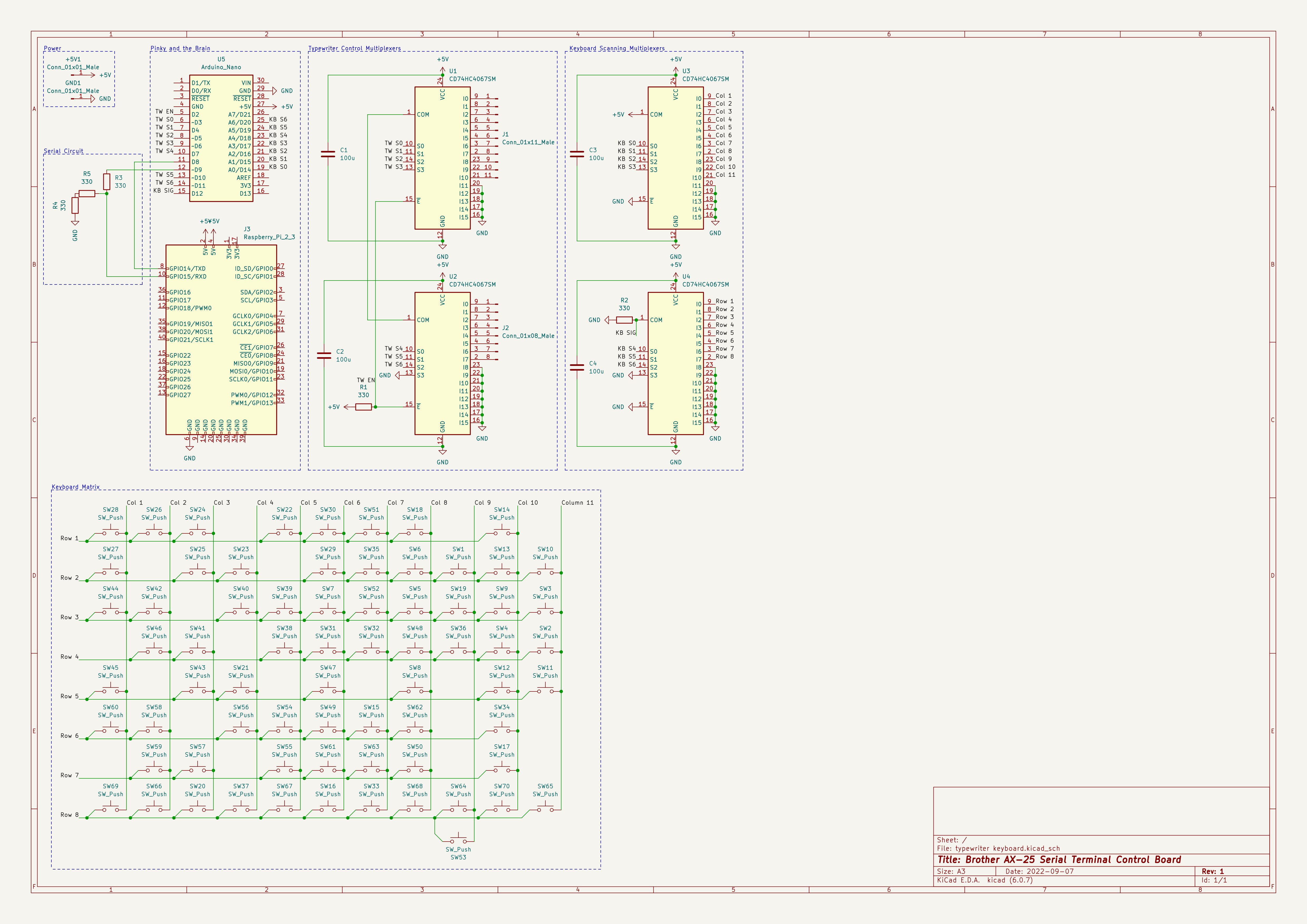Image resolution: width=1307 pixels, height=924 pixels.
Task: Select resistor R4 above GND symbol
Action: coord(75,205)
